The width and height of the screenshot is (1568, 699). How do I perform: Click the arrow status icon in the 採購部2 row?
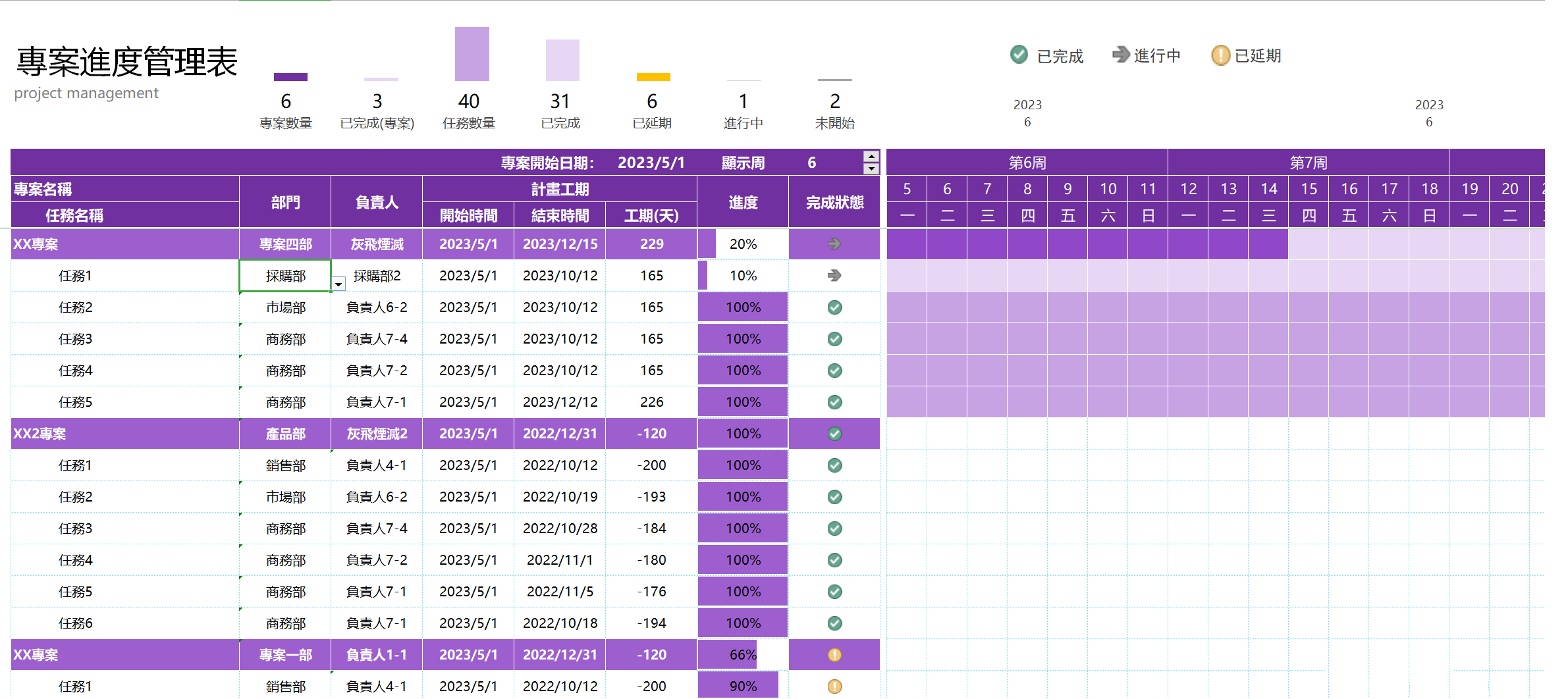pyautogui.click(x=834, y=276)
